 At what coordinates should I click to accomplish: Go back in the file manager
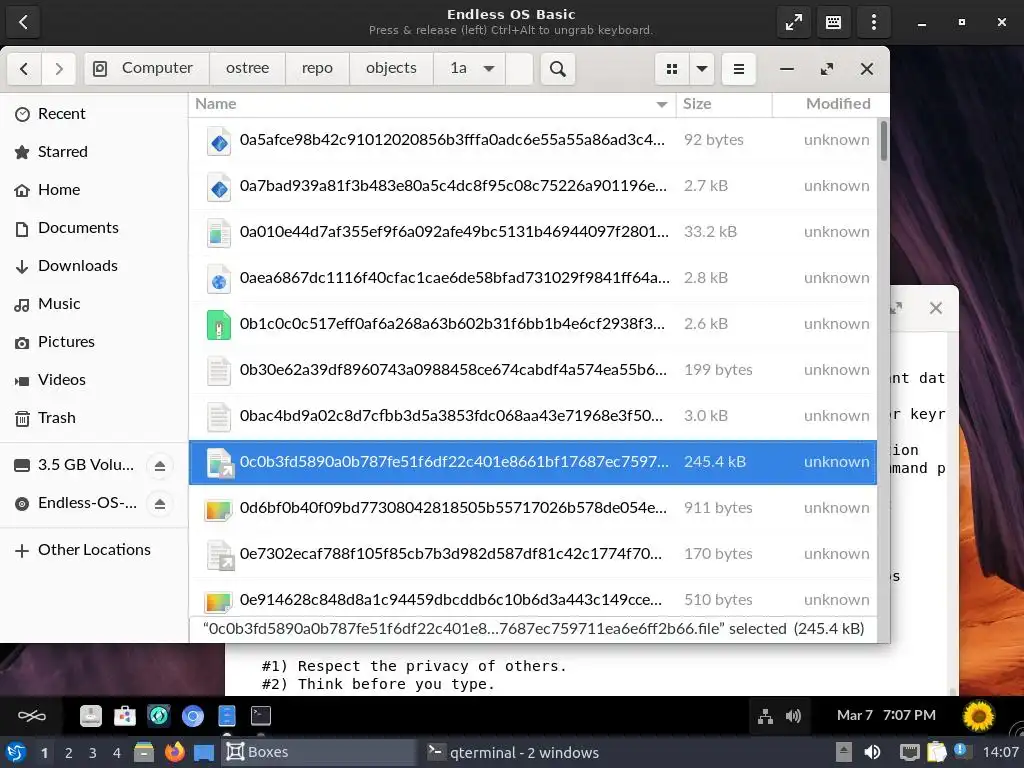pyautogui.click(x=24, y=69)
